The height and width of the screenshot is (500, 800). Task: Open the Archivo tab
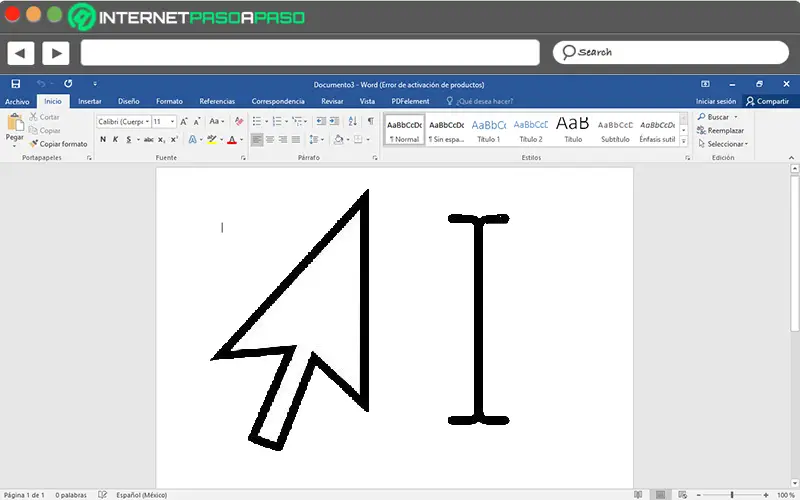[x=17, y=101]
